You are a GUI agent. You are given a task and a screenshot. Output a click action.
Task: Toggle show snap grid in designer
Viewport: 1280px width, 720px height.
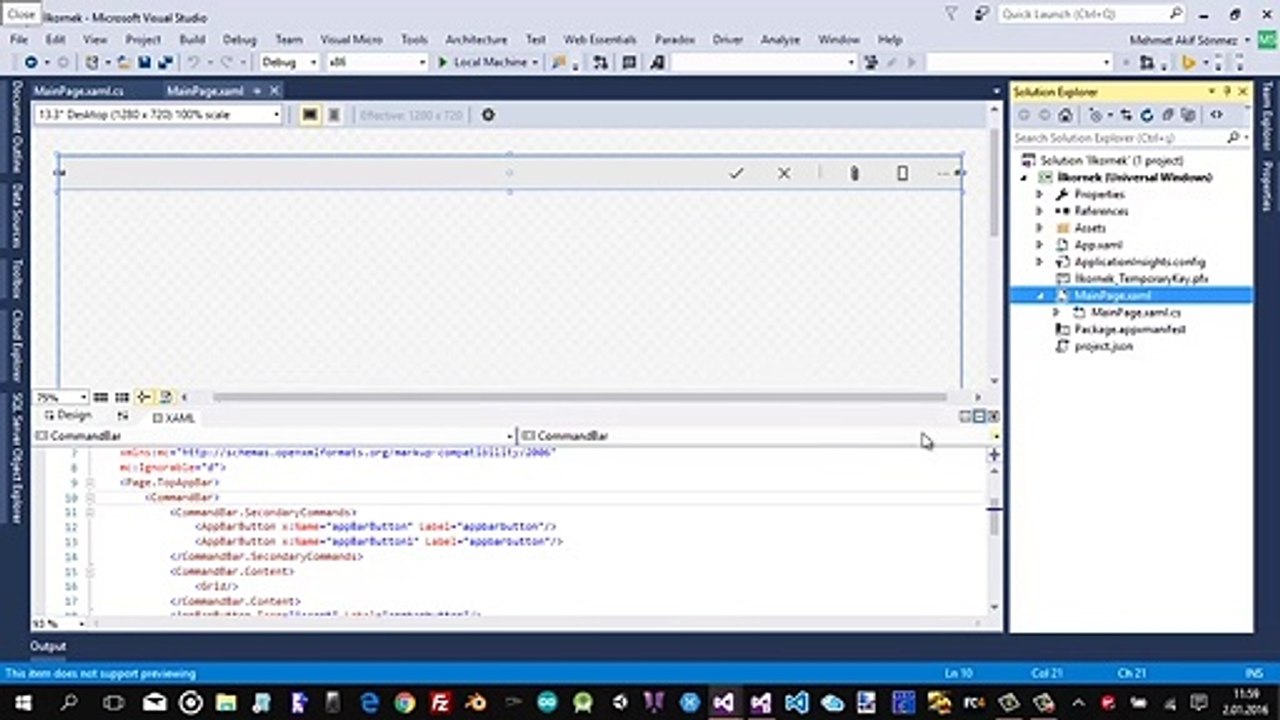[101, 397]
